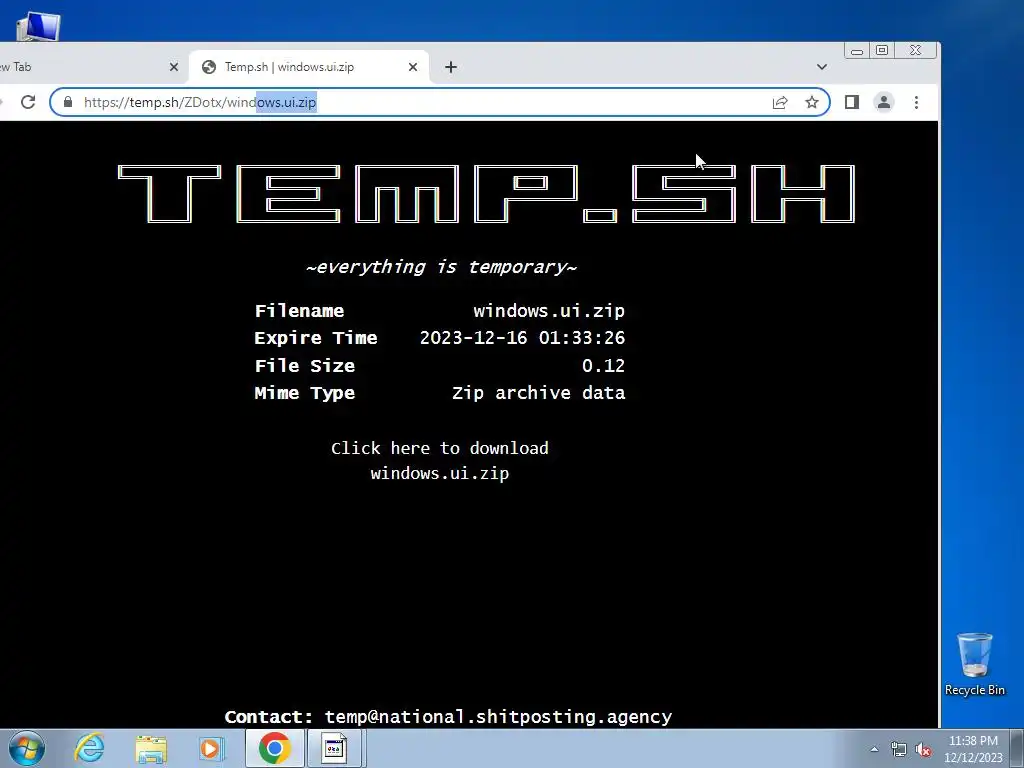The image size is (1024, 768).
Task: Click contact email temp@national.shitposting.agency
Action: pyautogui.click(x=498, y=716)
